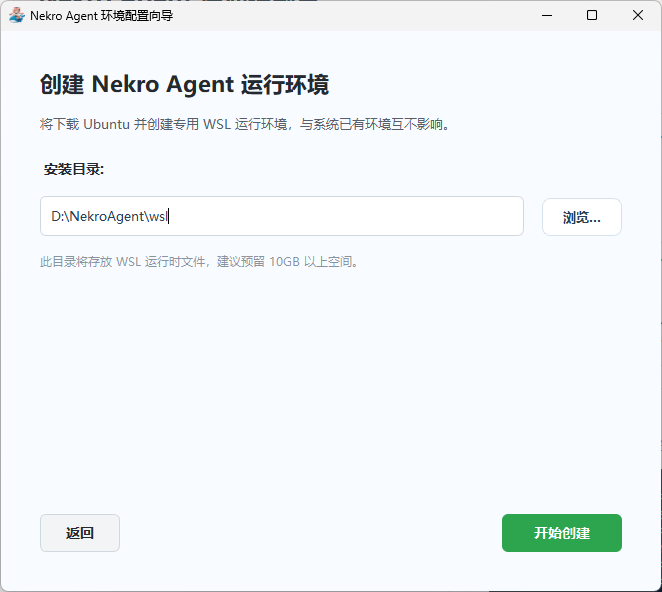
Task: Click the install directory input field
Action: coord(282,216)
